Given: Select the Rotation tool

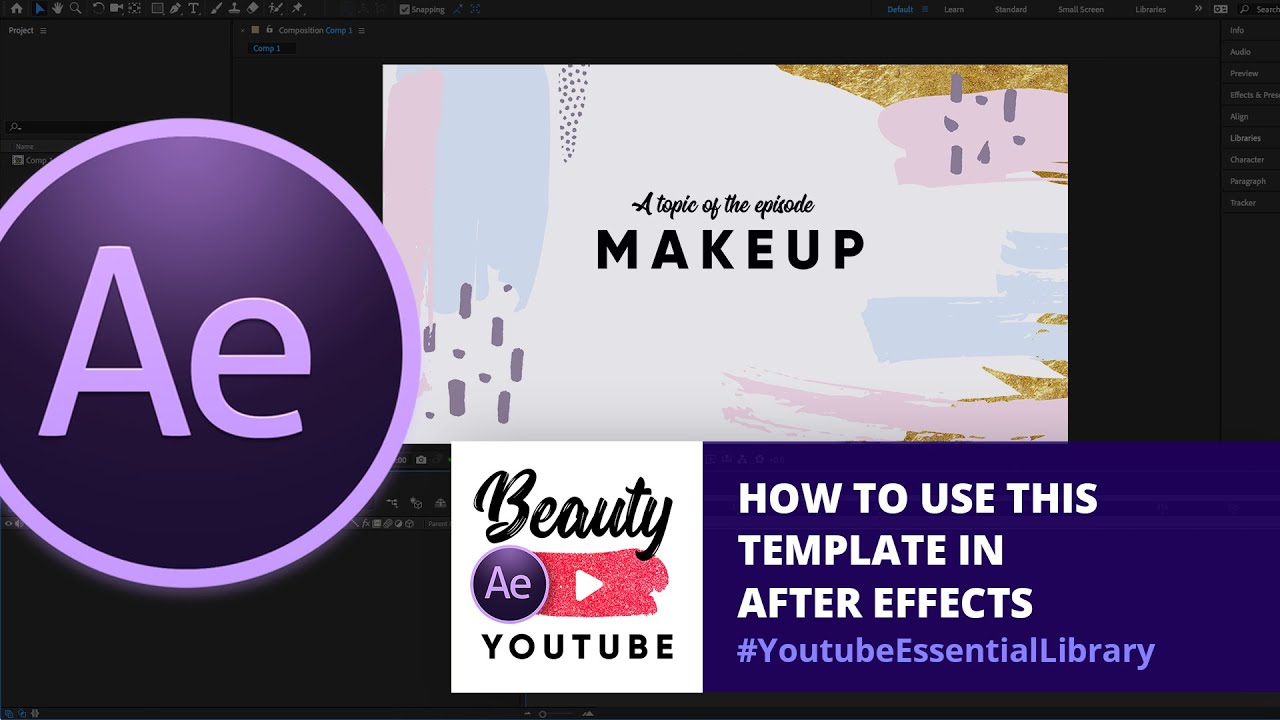Looking at the screenshot, I should (x=98, y=9).
